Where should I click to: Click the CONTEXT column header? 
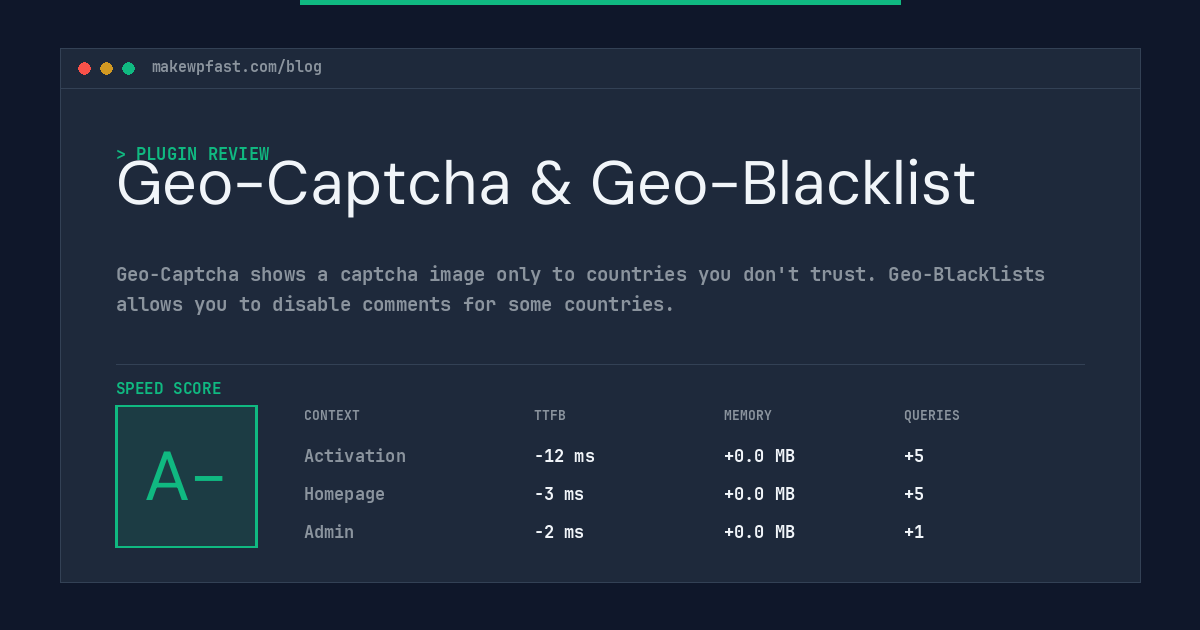click(x=332, y=416)
